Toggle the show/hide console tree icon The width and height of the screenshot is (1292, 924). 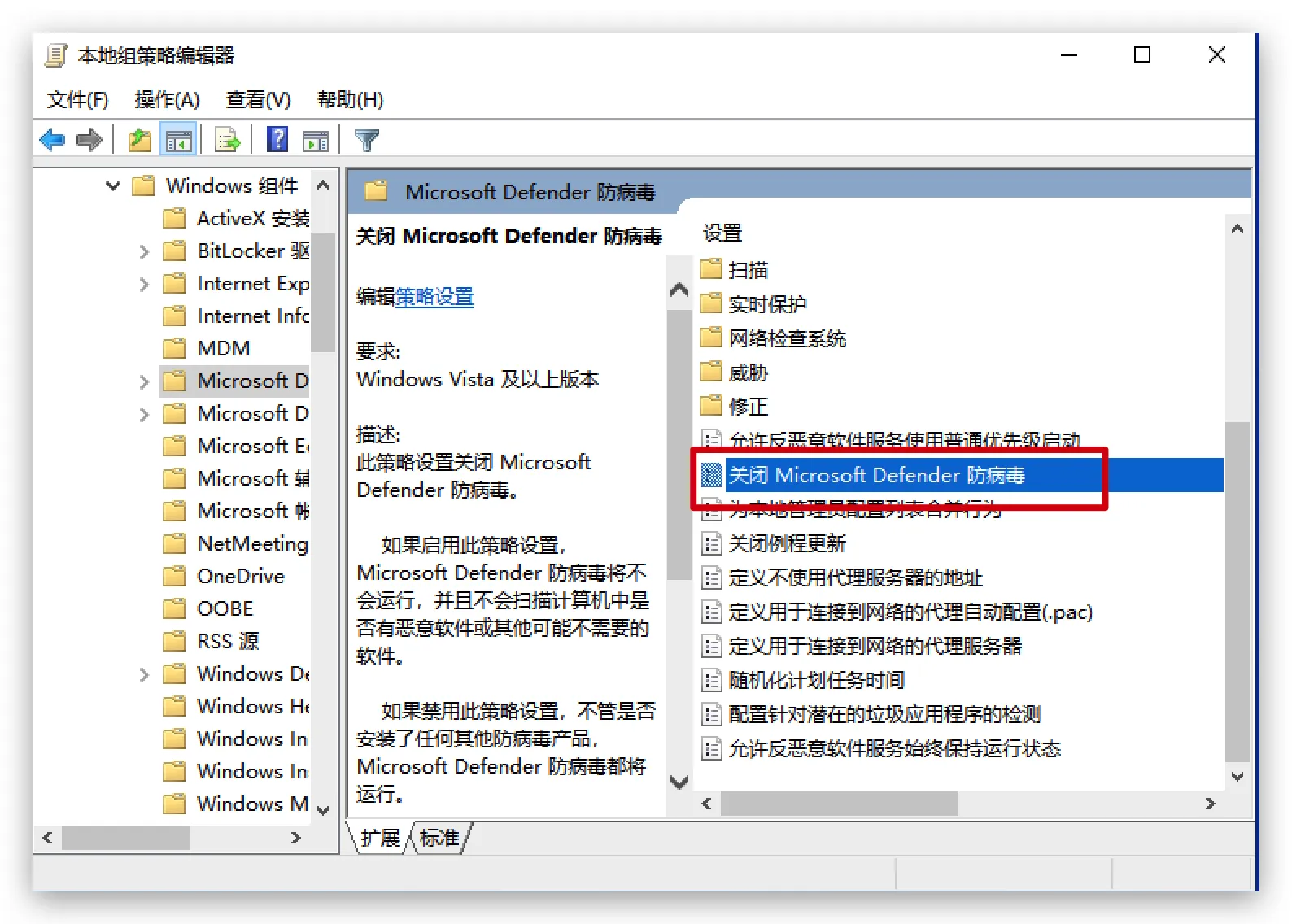click(179, 141)
